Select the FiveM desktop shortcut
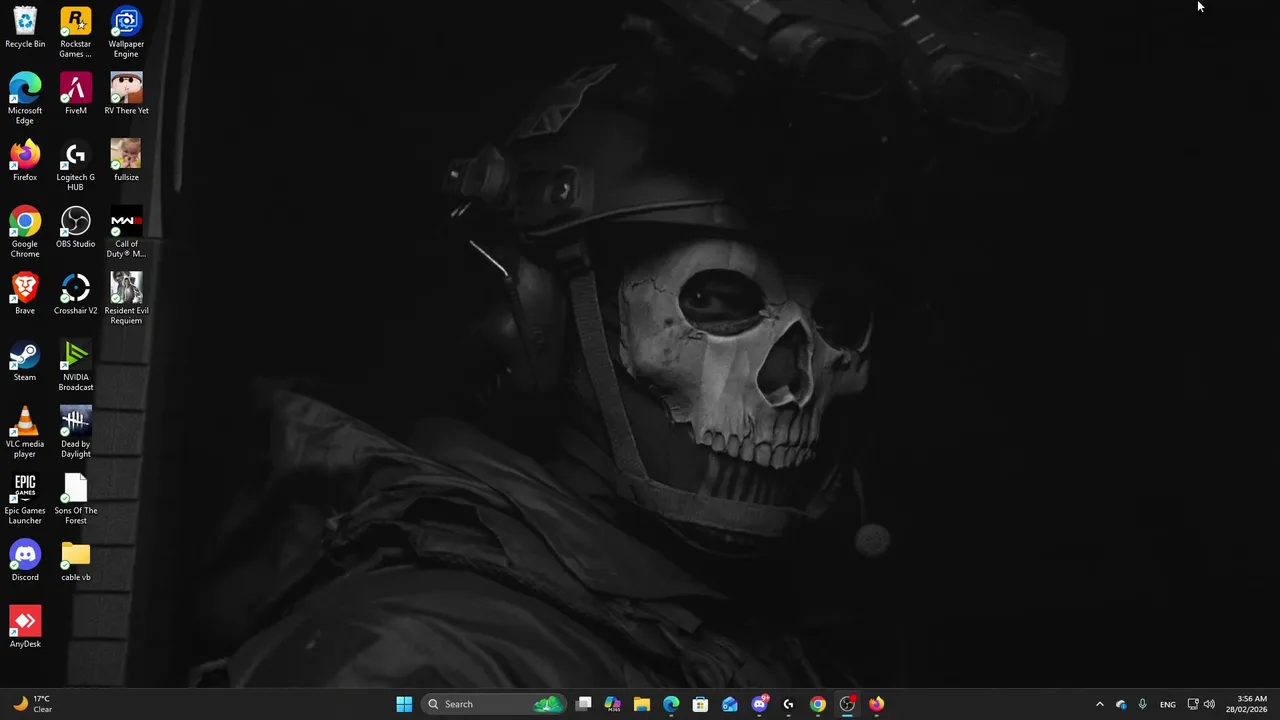 (x=76, y=94)
